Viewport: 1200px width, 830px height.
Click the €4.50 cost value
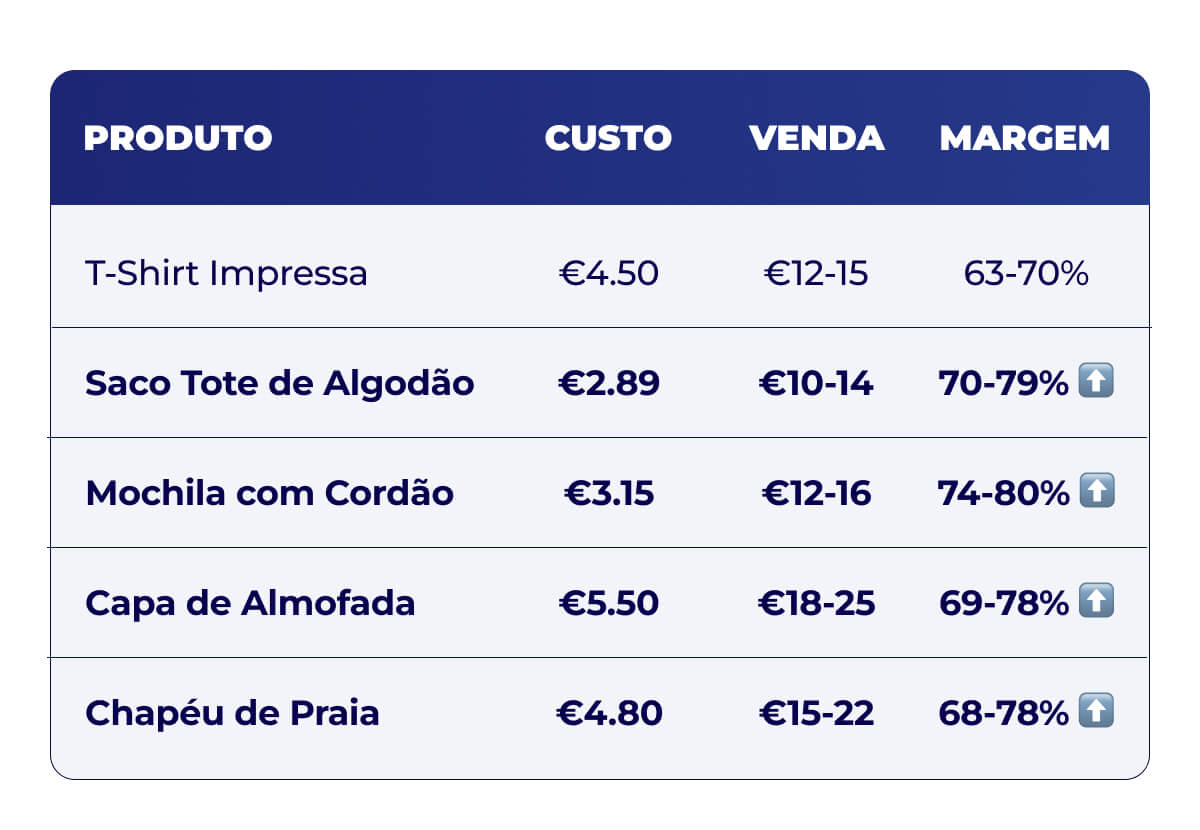[x=608, y=273]
